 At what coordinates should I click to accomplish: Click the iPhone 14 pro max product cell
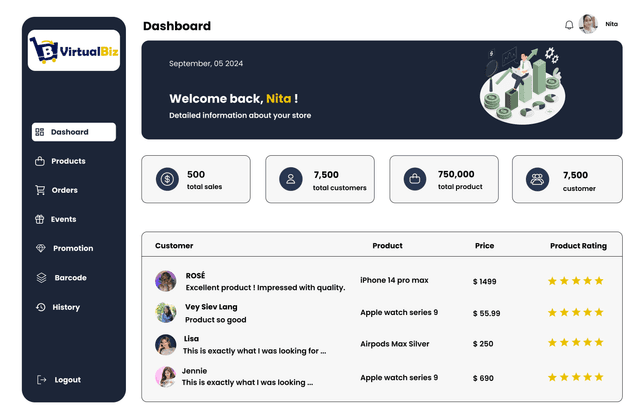pyautogui.click(x=394, y=280)
